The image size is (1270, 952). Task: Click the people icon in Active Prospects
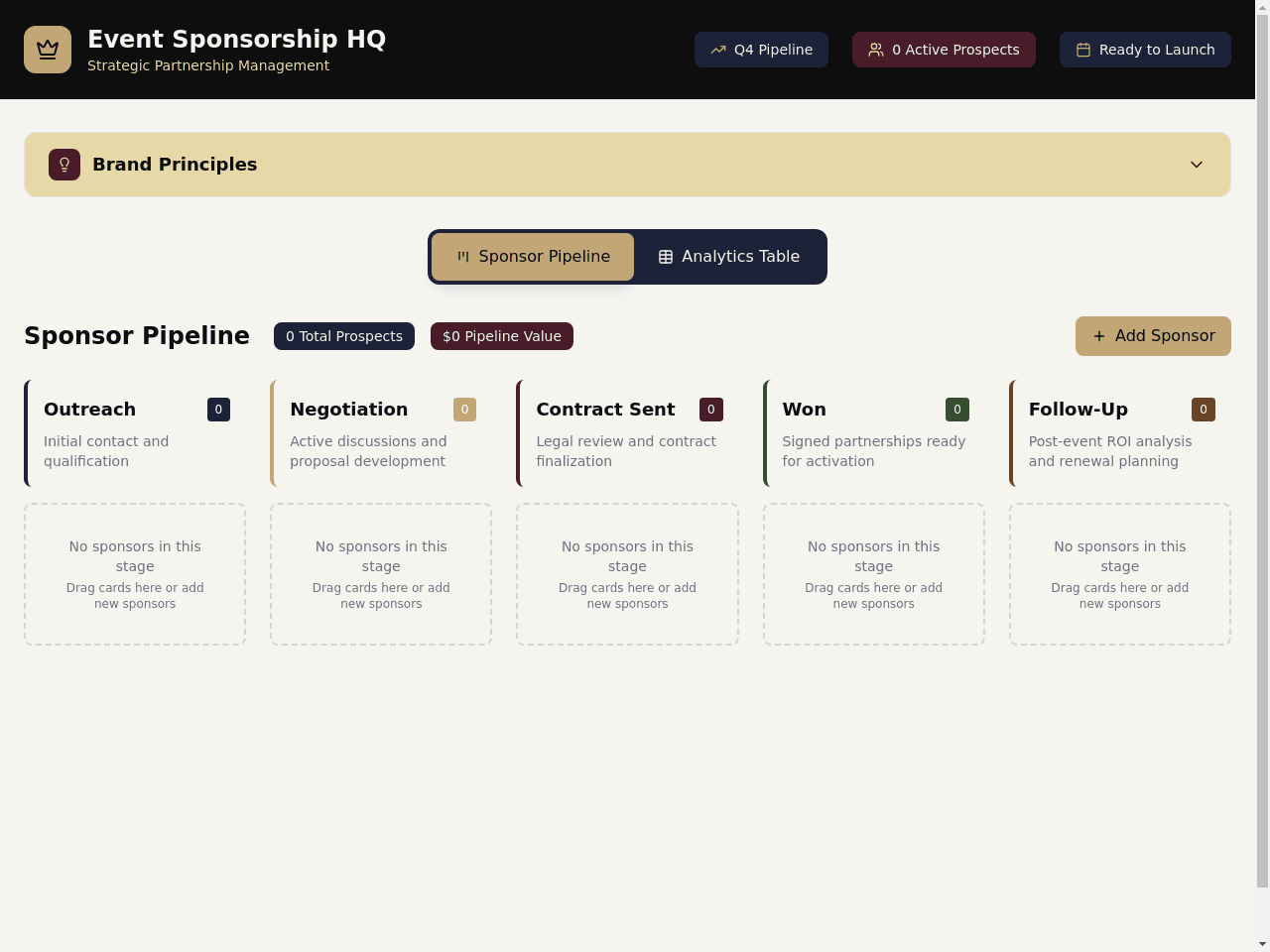(876, 50)
